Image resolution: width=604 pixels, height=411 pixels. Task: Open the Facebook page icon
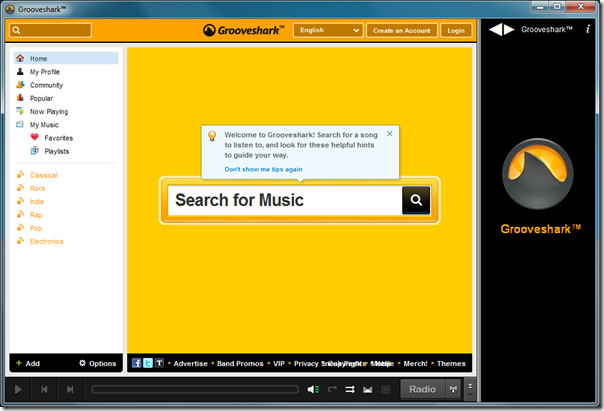pyautogui.click(x=136, y=363)
